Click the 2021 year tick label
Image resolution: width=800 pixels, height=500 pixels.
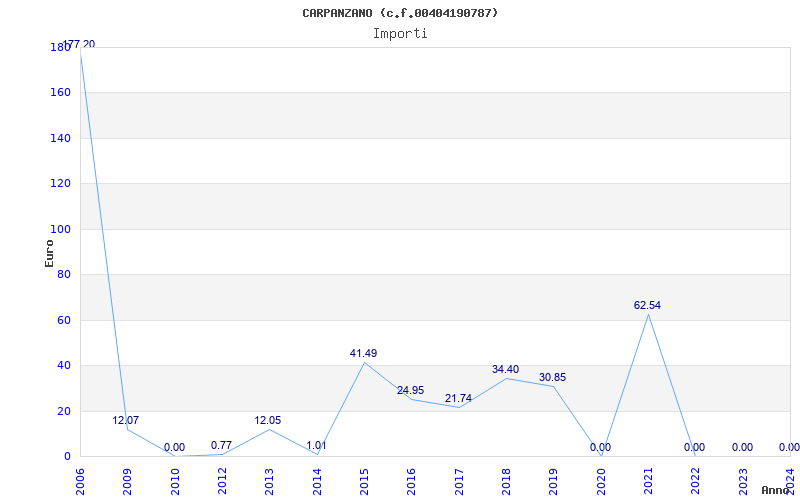pyautogui.click(x=648, y=482)
